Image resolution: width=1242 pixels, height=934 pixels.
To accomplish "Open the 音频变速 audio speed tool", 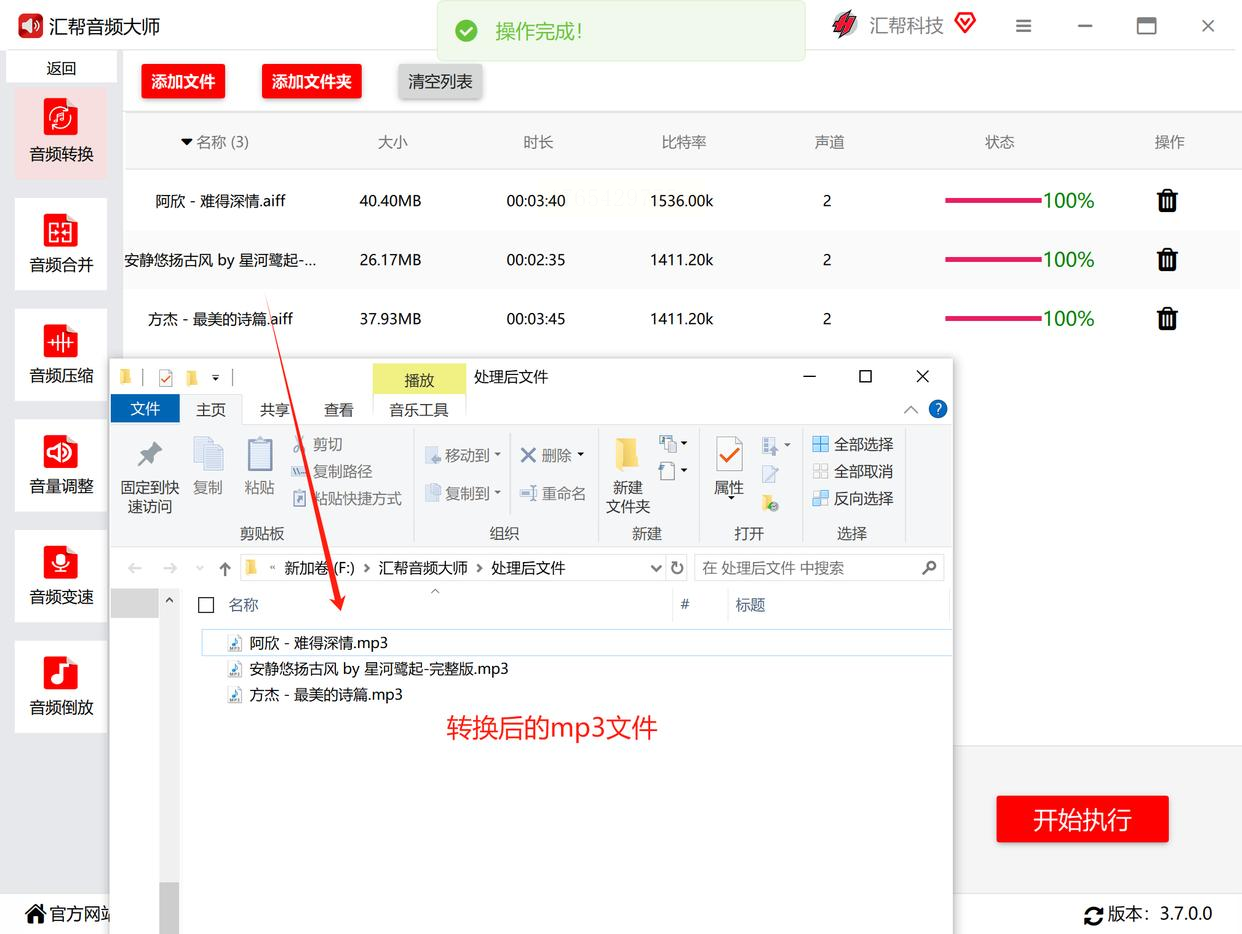I will tap(61, 576).
